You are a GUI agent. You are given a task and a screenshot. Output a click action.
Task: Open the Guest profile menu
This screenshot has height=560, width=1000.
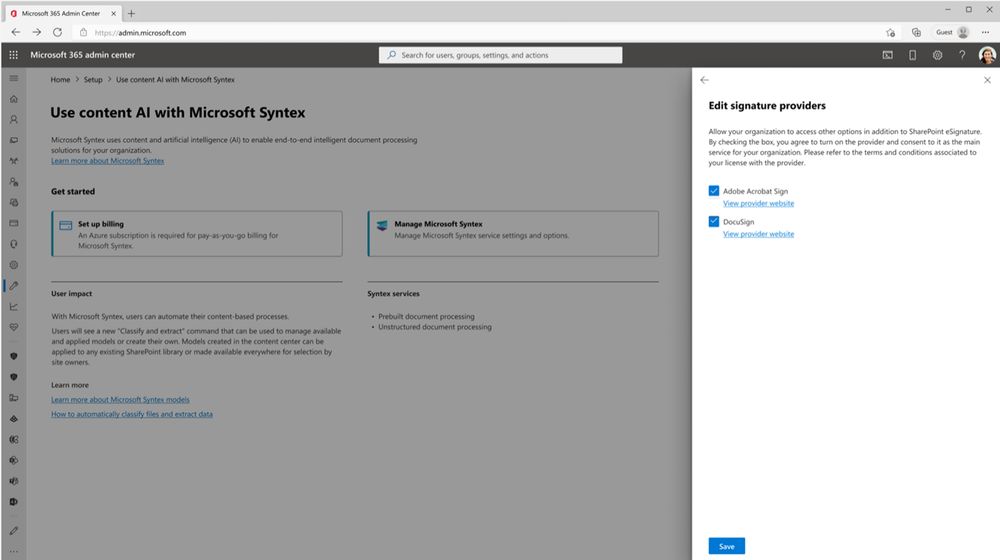952,33
